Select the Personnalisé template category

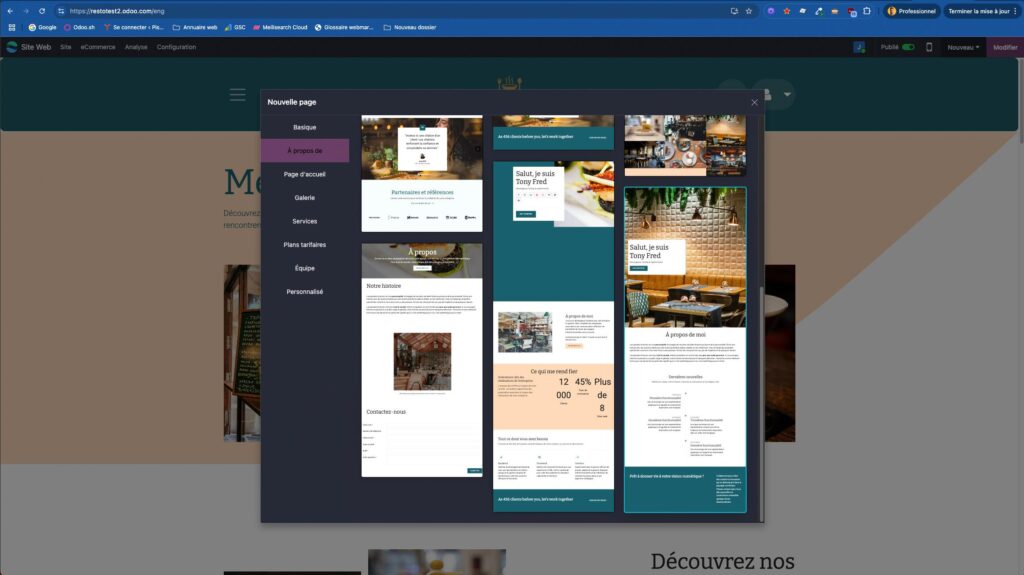304,292
